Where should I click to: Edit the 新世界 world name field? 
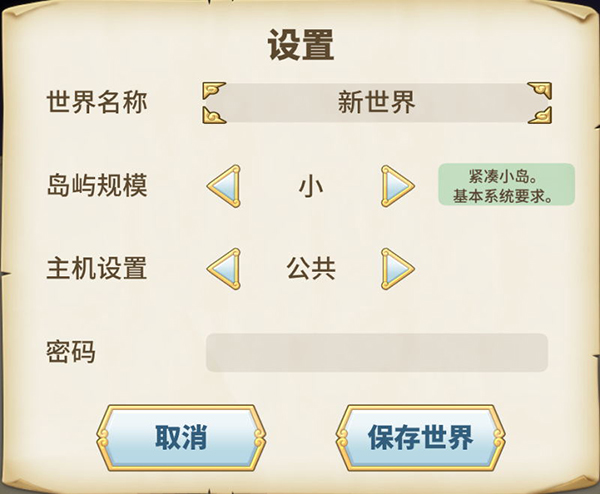coord(377,102)
